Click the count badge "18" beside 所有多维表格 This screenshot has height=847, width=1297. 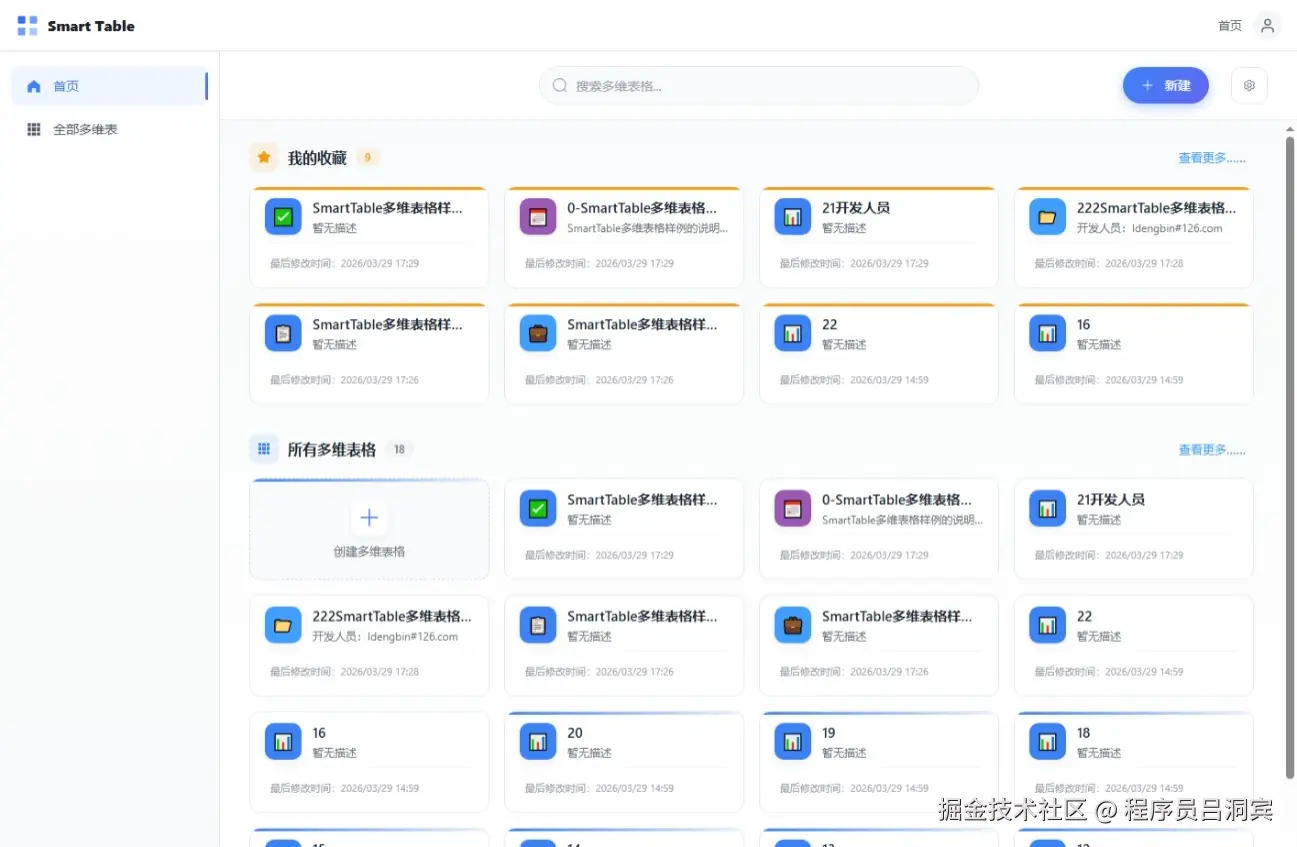399,450
